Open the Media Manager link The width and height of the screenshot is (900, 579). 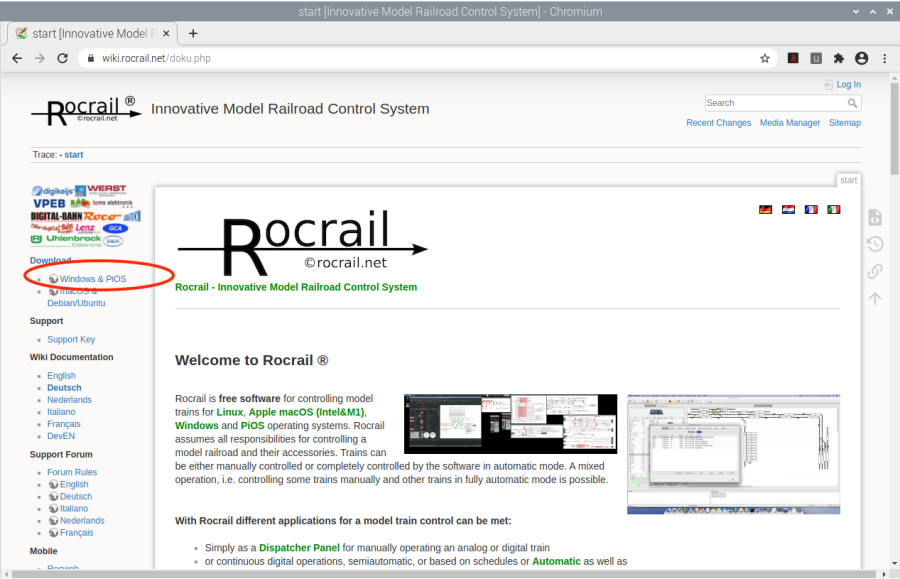pyautogui.click(x=790, y=123)
